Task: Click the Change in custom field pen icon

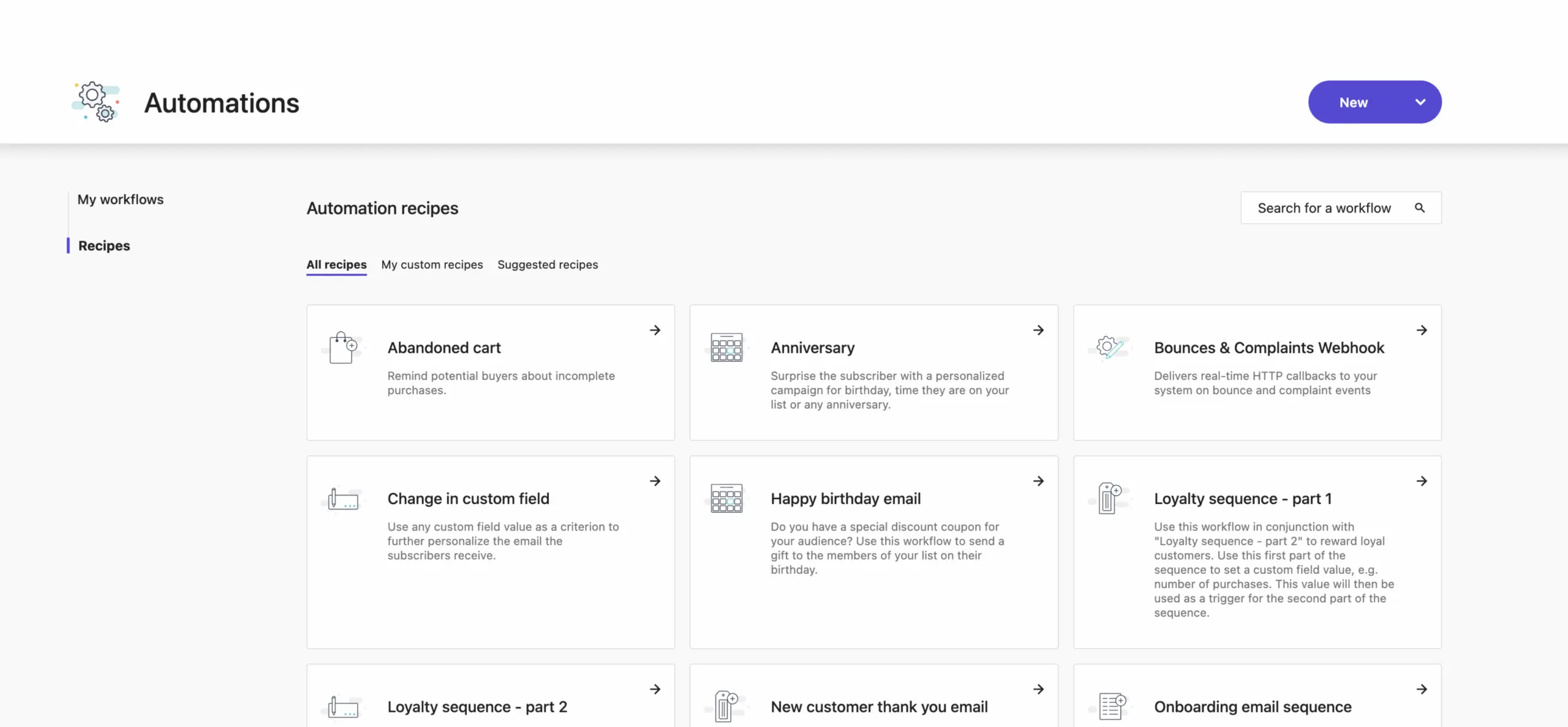Action: pos(342,498)
